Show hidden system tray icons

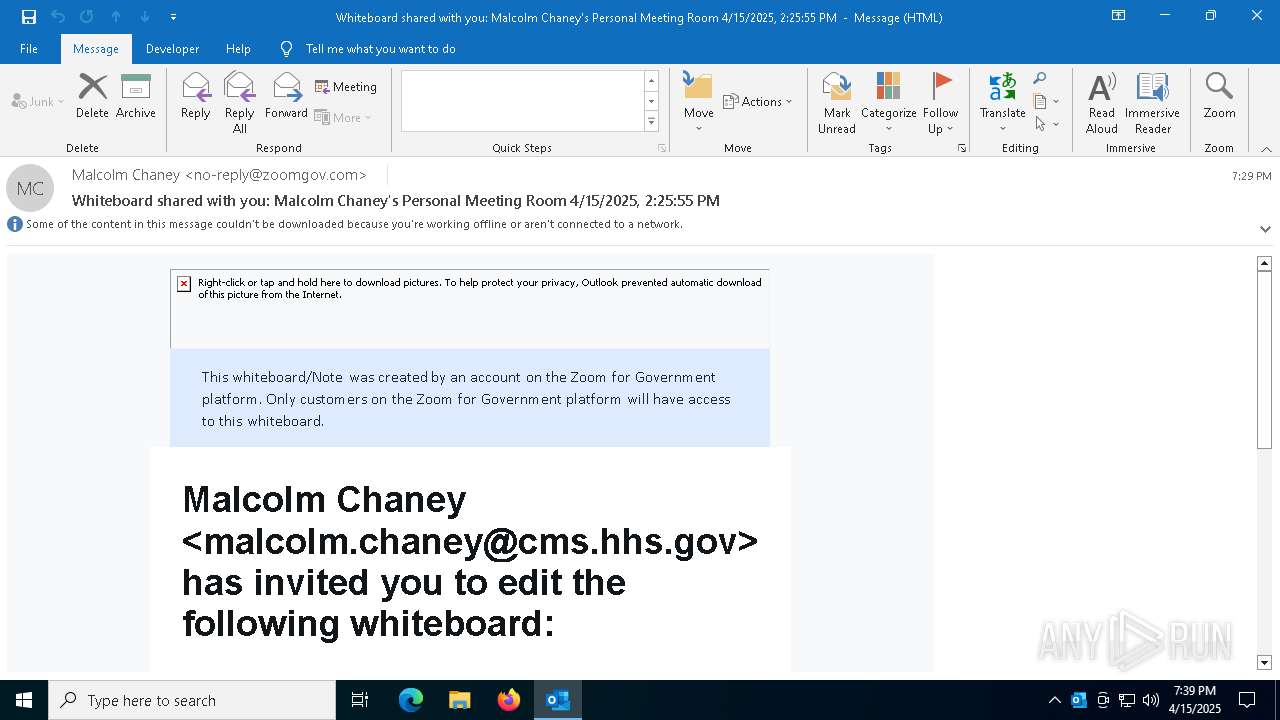point(1054,700)
